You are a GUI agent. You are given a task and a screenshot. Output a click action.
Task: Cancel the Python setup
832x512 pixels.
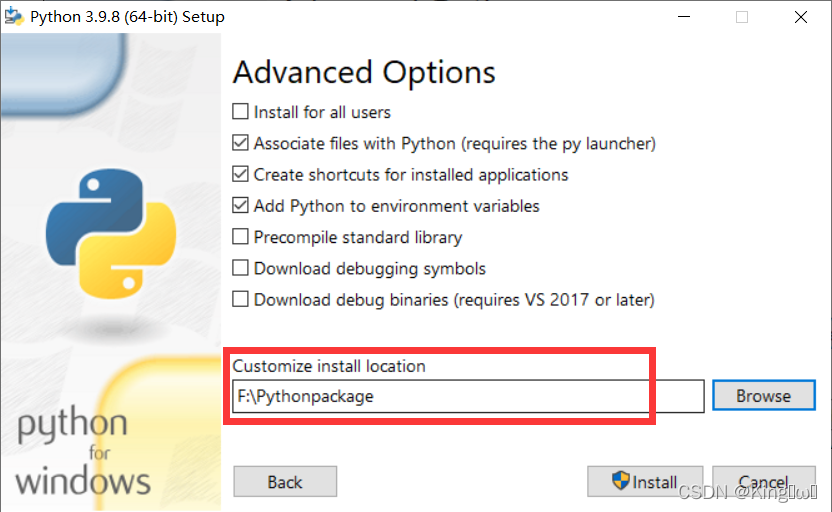click(x=764, y=482)
